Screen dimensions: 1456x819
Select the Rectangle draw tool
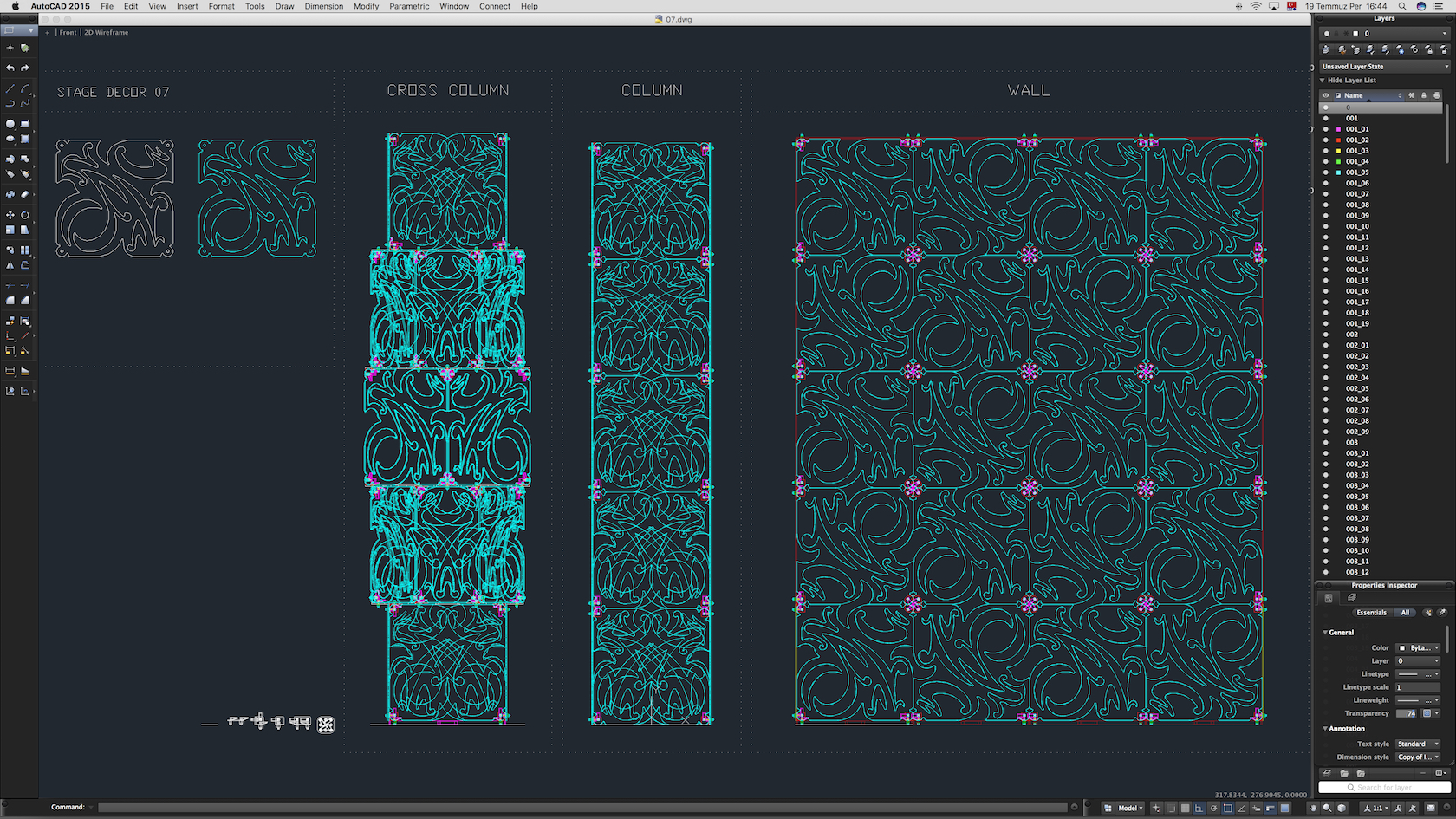click(x=25, y=124)
